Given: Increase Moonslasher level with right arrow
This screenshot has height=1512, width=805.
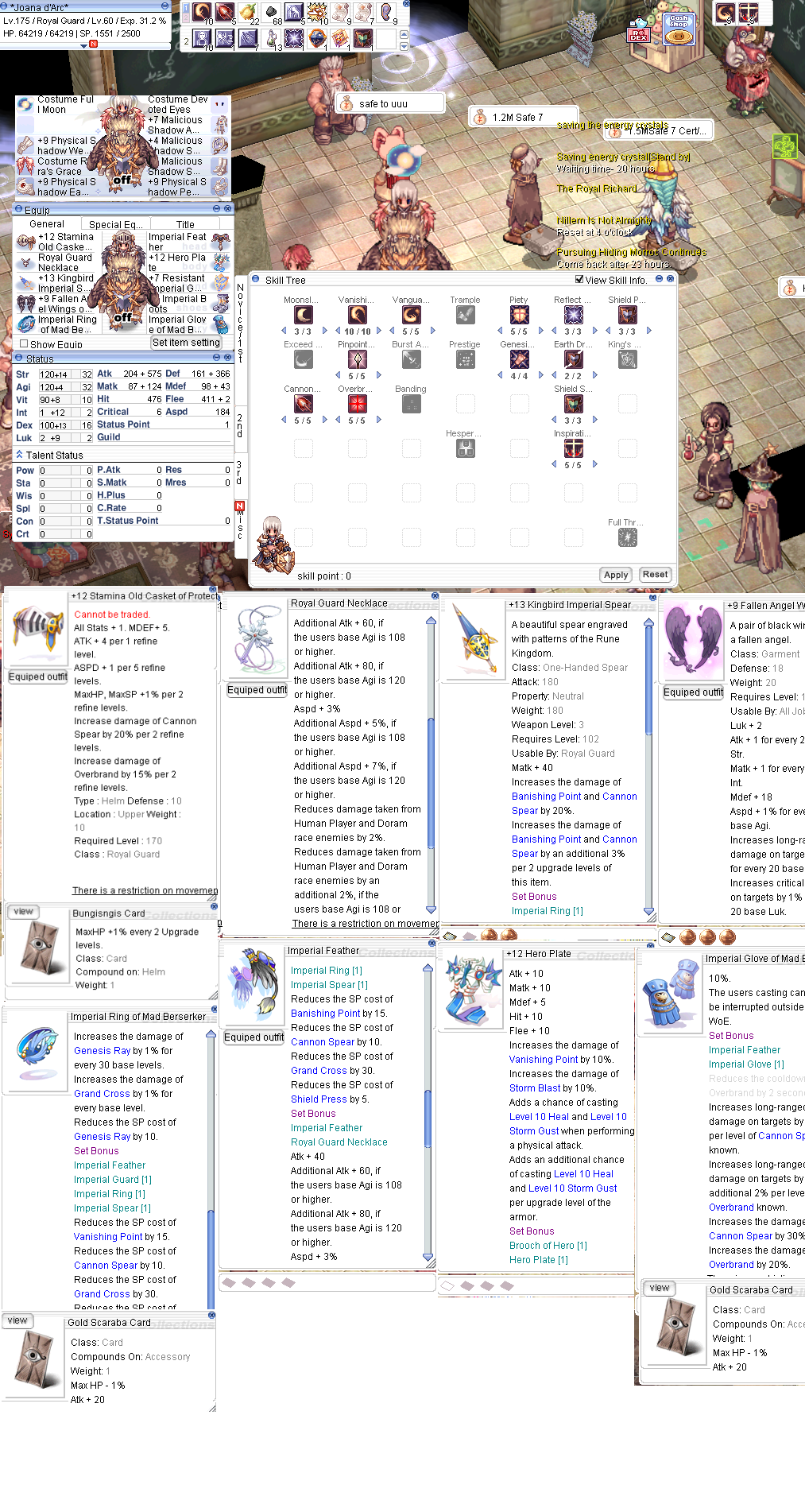Looking at the screenshot, I should pyautogui.click(x=324, y=331).
